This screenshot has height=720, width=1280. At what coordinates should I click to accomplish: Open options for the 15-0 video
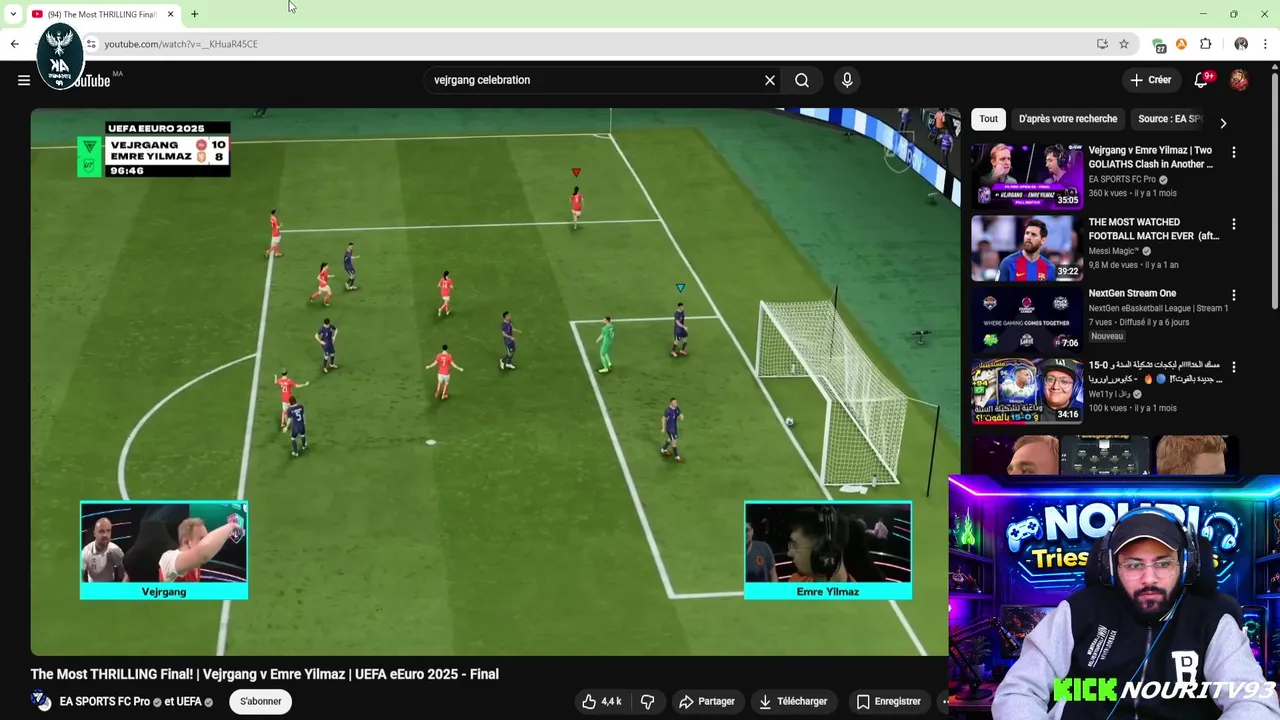tap(1233, 367)
